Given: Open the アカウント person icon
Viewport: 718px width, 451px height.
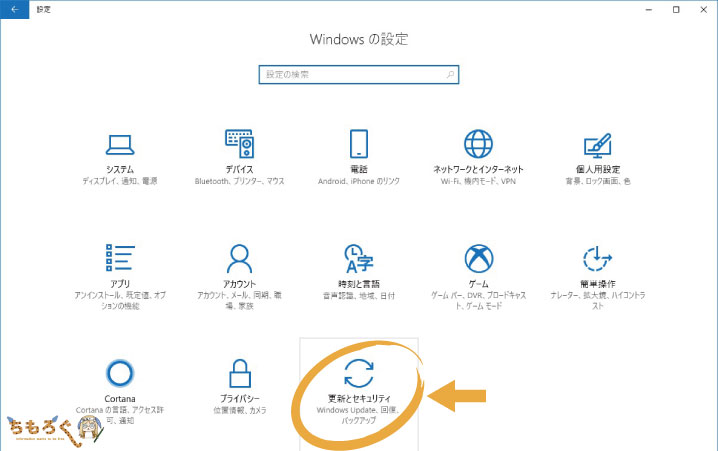Looking at the screenshot, I should click(x=239, y=258).
